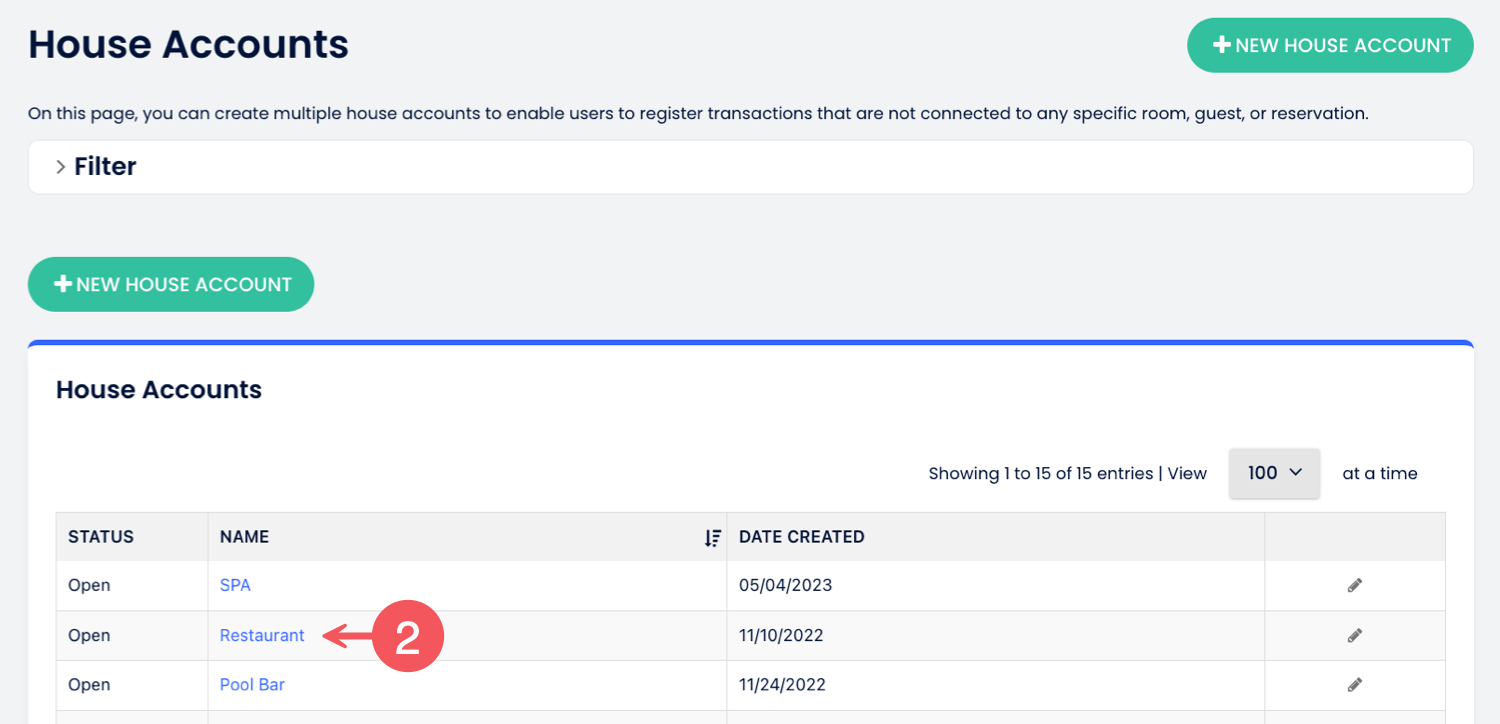Click the edit pencil for SPA account
Viewport: 1500px width, 724px height.
1355,586
